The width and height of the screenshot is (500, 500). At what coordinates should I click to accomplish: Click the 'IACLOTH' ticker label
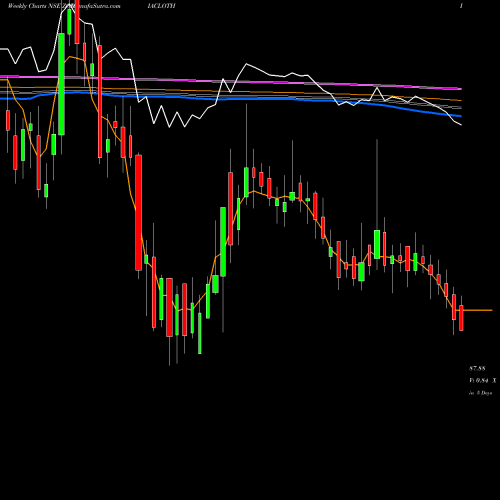click(x=161, y=6)
